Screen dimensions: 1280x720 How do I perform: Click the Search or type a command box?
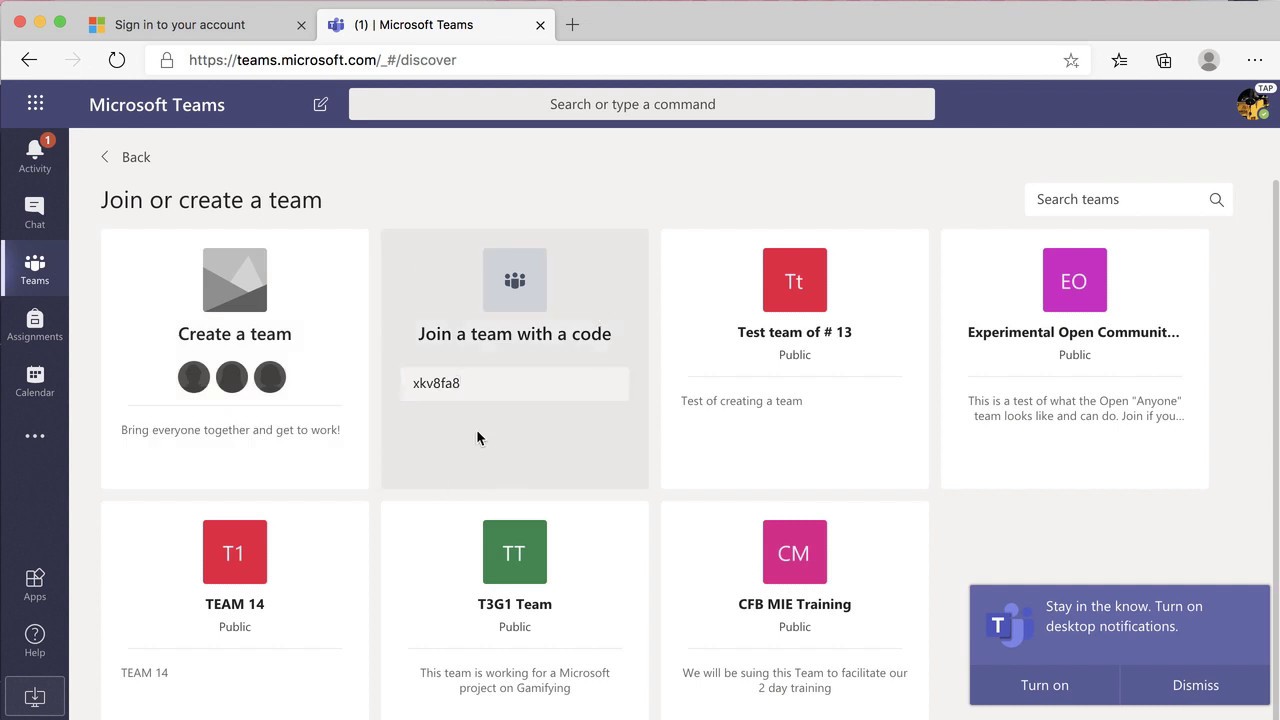point(642,104)
